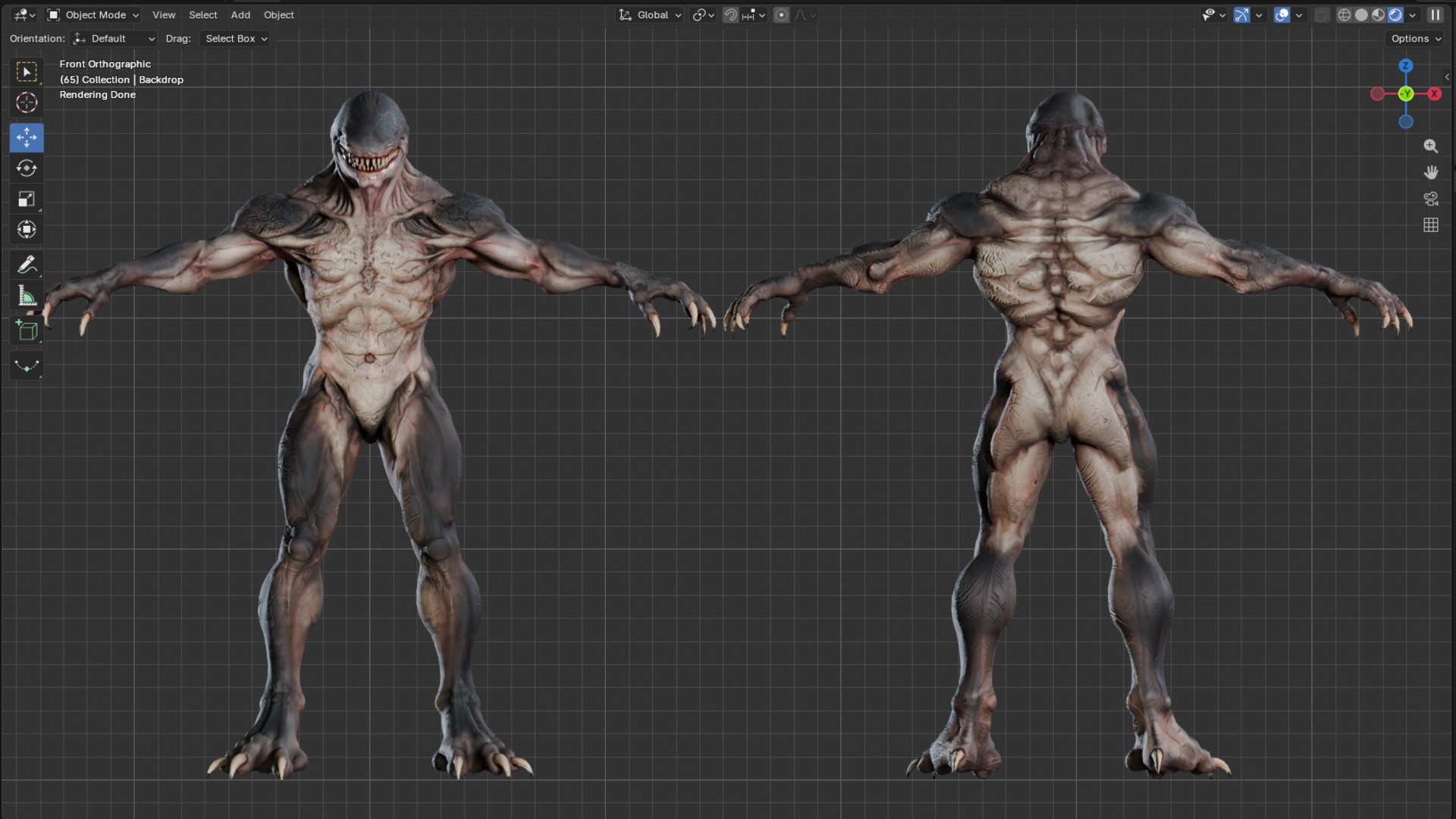Switch to solid viewport shading
This screenshot has height=819, width=1456.
pos(1361,15)
